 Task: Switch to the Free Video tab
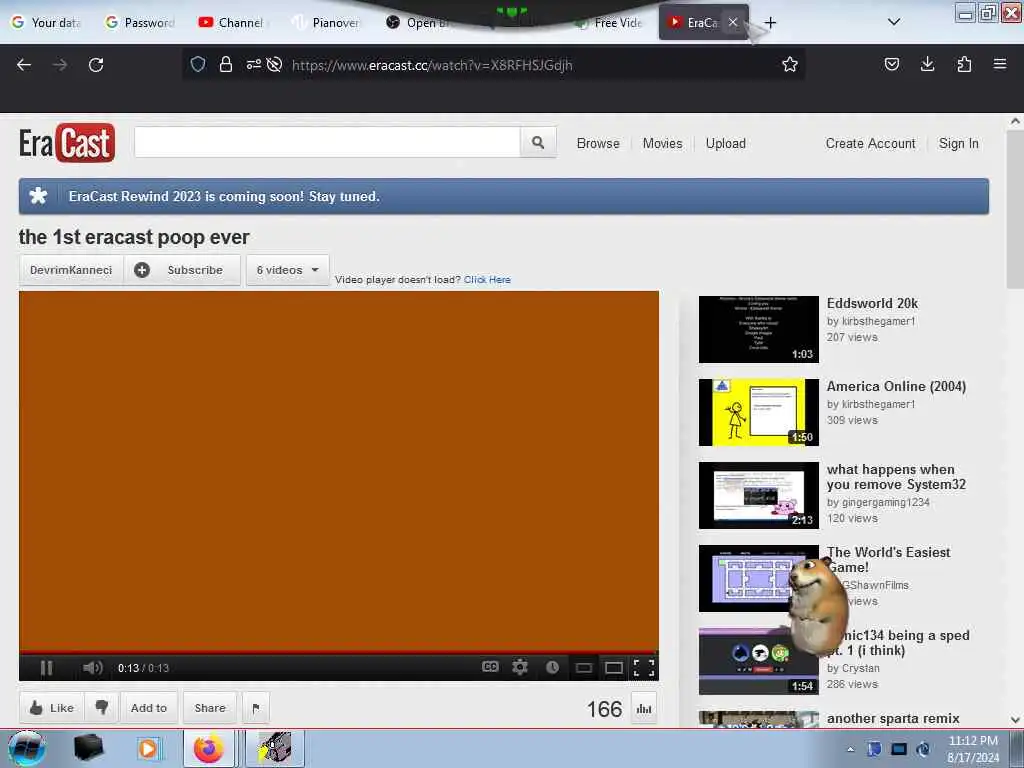[611, 23]
